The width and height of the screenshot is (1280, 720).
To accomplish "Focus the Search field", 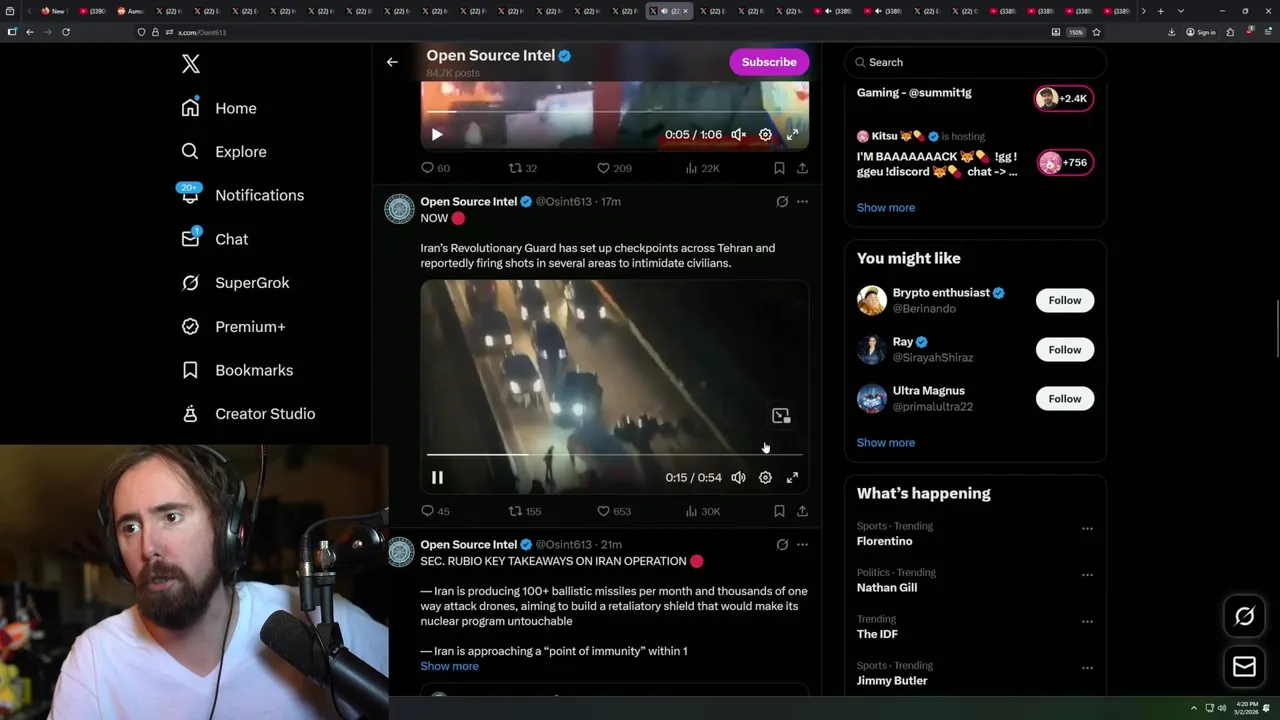I will pyautogui.click(x=976, y=62).
